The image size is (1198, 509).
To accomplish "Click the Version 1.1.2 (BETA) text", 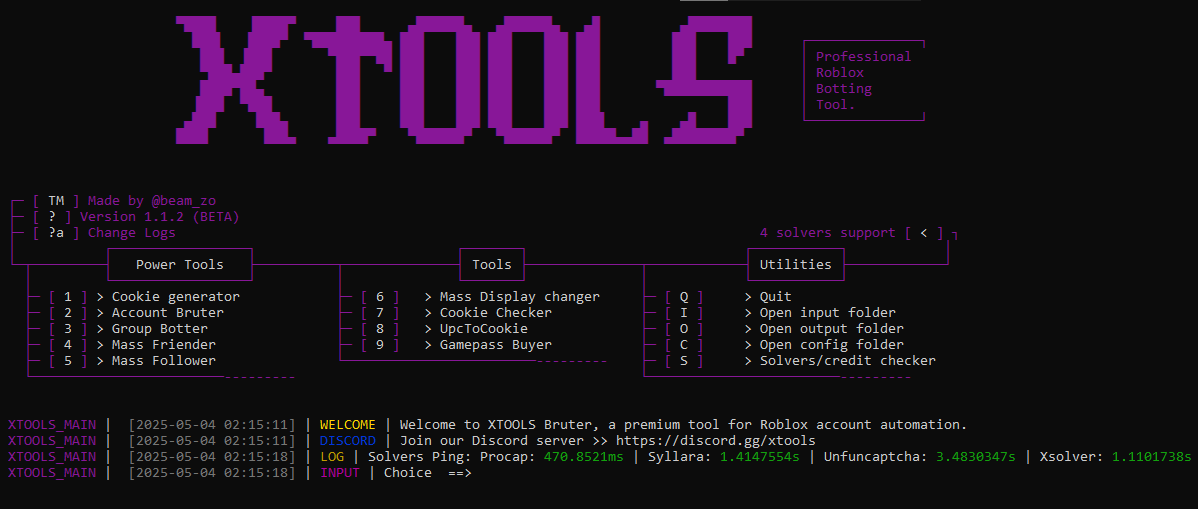I will pyautogui.click(x=160, y=217).
